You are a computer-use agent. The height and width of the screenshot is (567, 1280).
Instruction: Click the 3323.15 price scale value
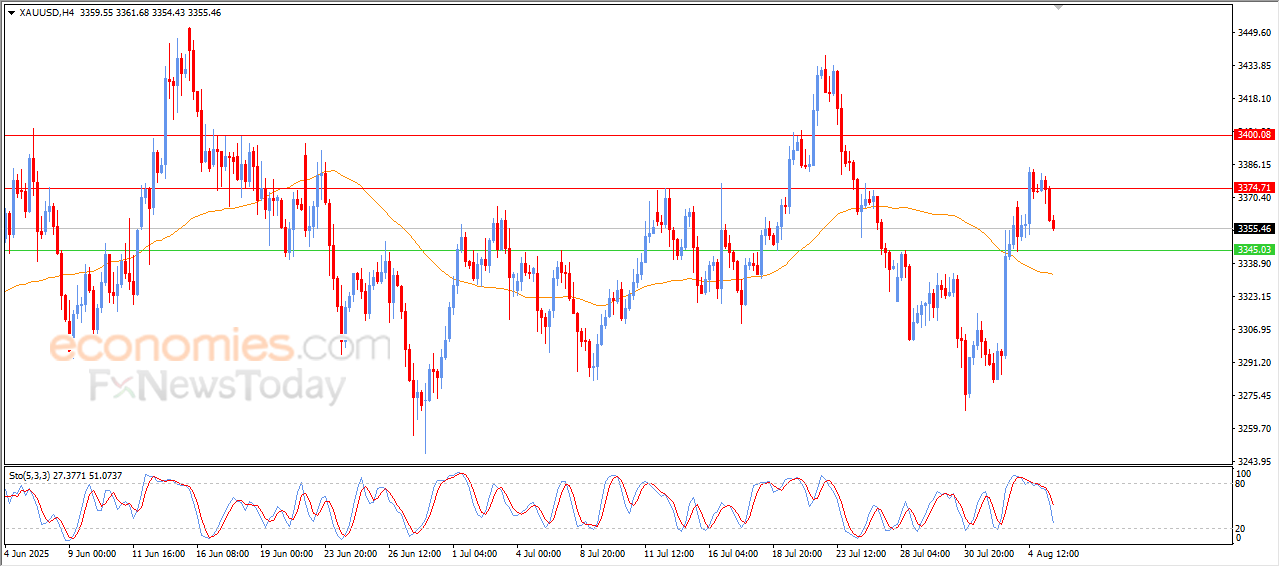pos(1254,296)
